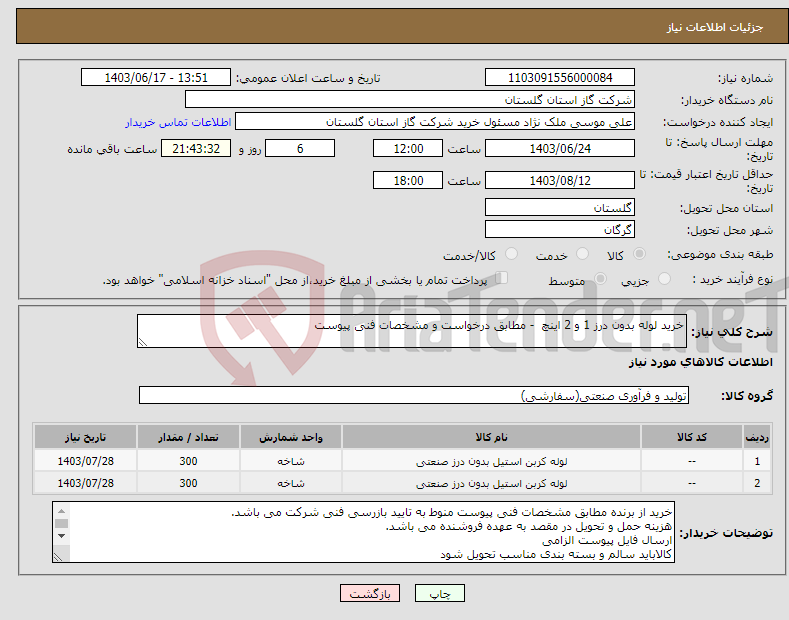Click the deadline time field 12:00
This screenshot has height=620, width=789.
tap(408, 148)
